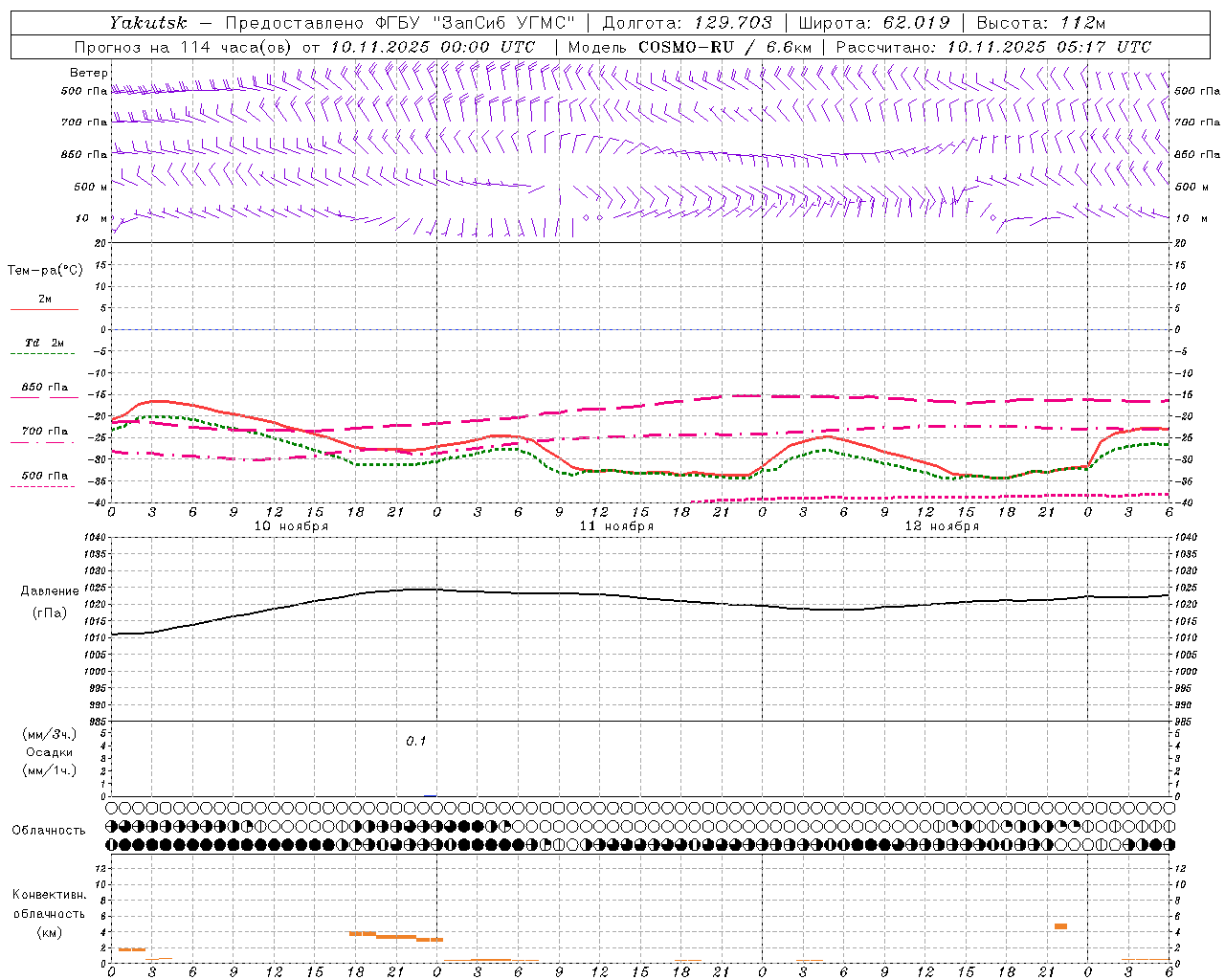The image size is (1225, 980).
Task: Click the 0.1 precipitation amount value
Action: tap(415, 741)
